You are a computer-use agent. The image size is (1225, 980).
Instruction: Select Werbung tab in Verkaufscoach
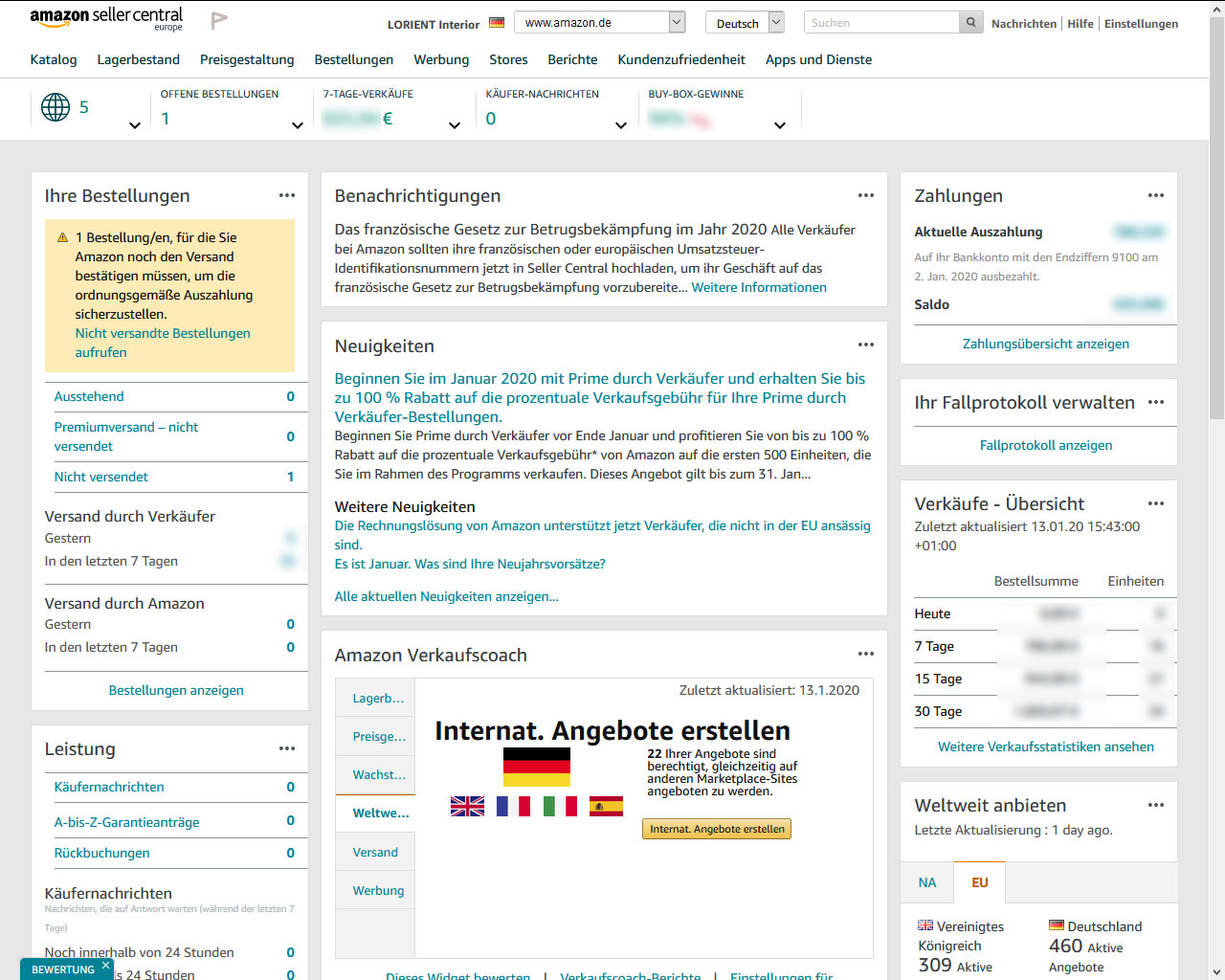pos(375,890)
